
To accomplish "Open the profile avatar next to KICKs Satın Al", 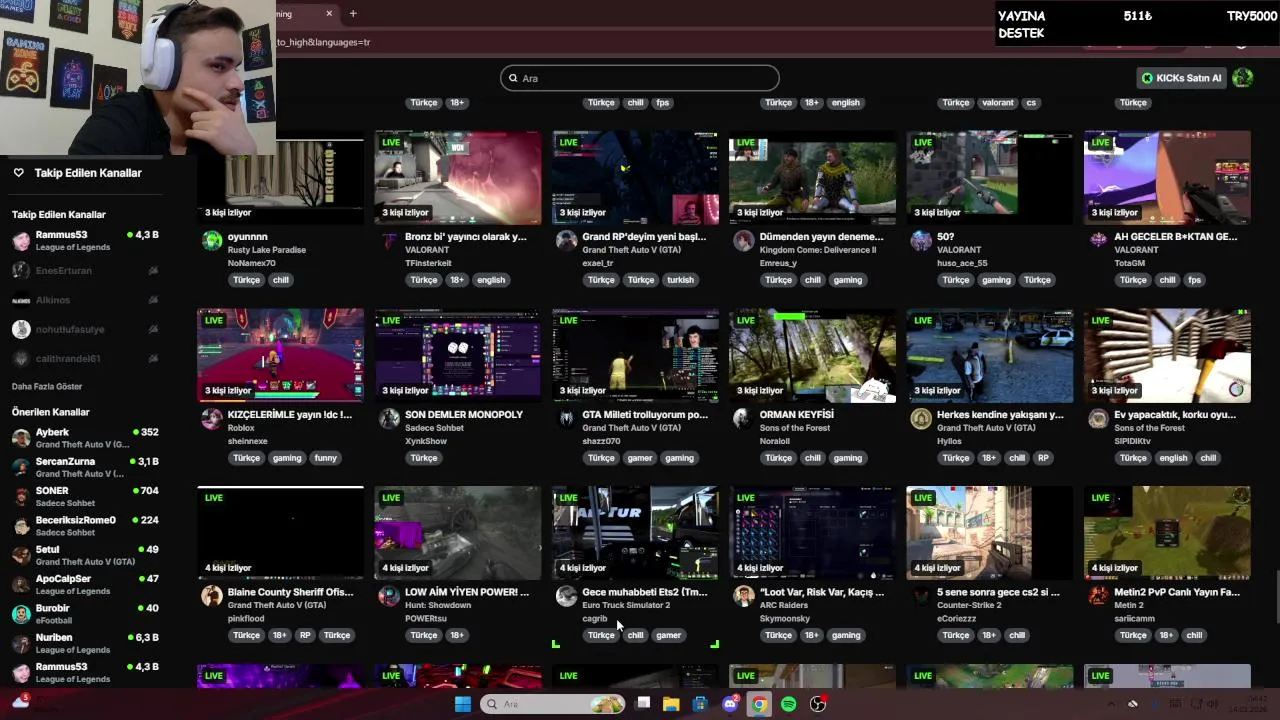I will (x=1242, y=78).
